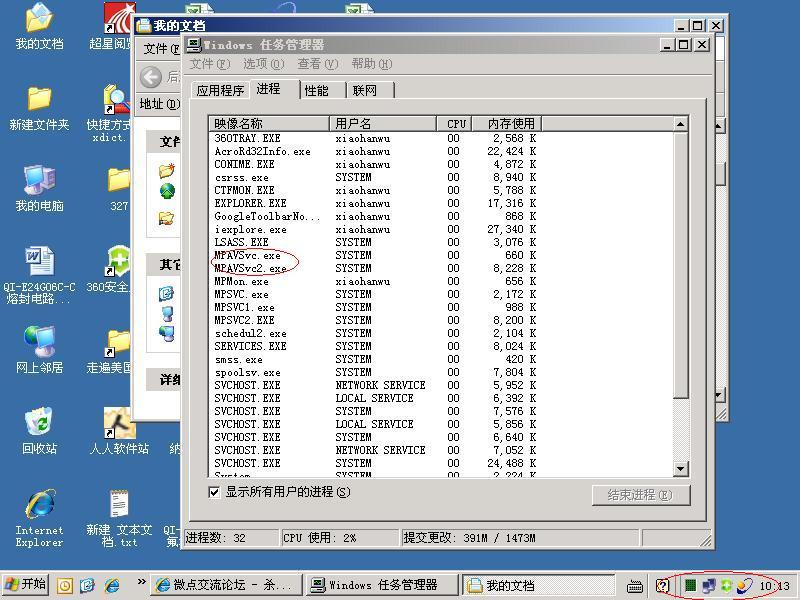Image resolution: width=800 pixels, height=600 pixels.
Task: Sort processes by the 映像名称 column header
Action: (269, 123)
